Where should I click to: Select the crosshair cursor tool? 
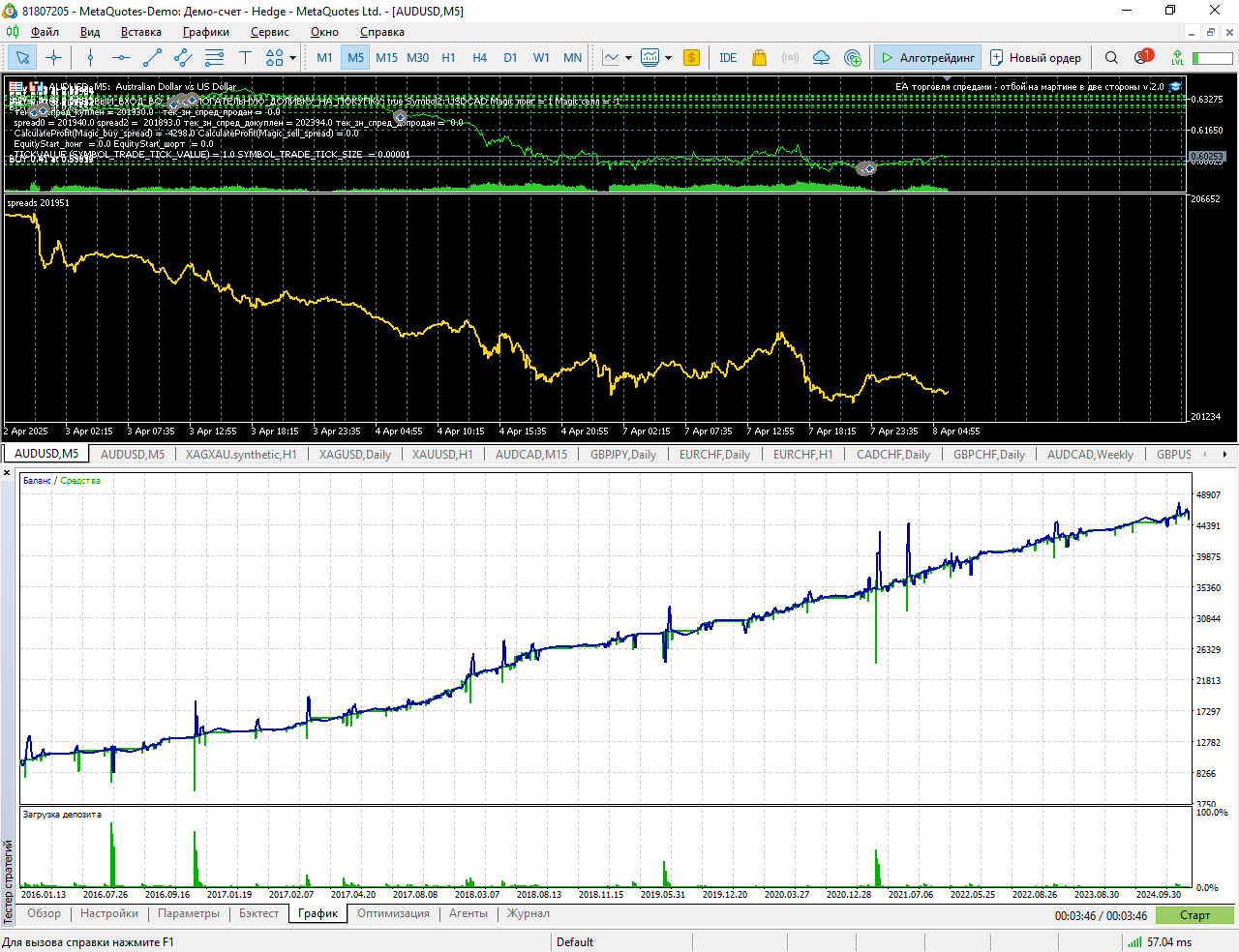(x=53, y=58)
